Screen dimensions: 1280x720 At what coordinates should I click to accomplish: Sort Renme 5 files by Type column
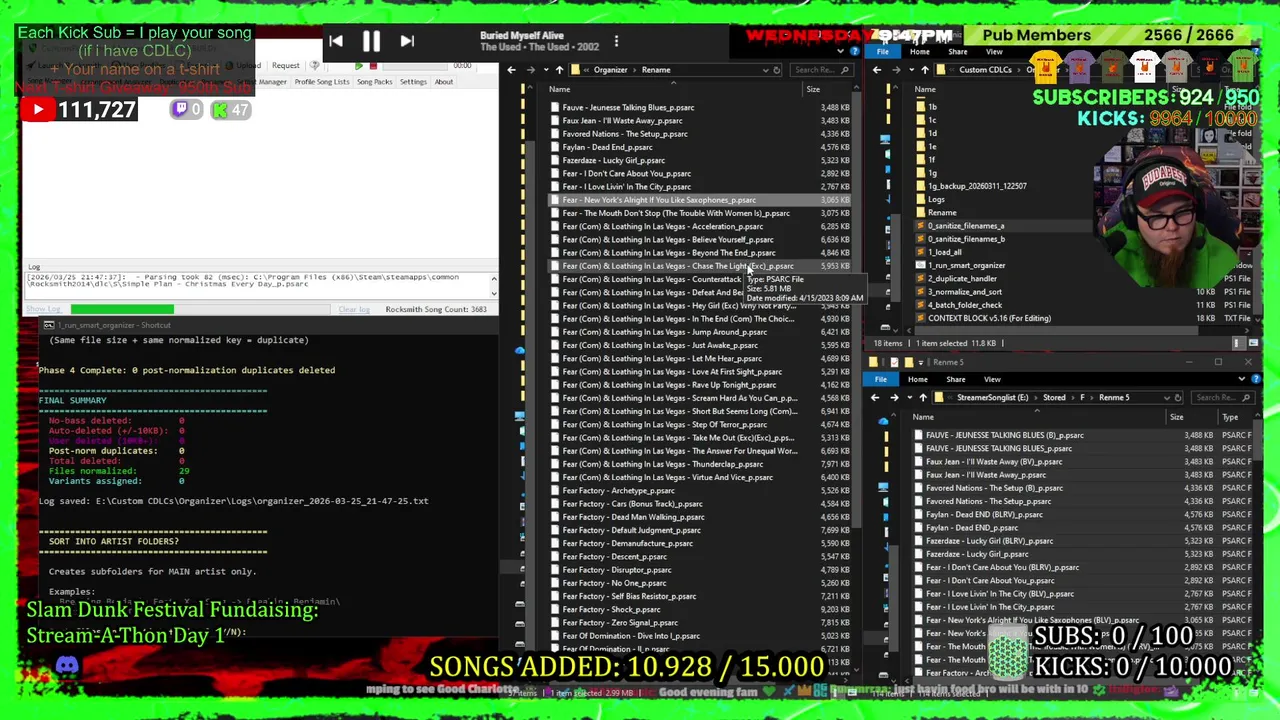1230,417
